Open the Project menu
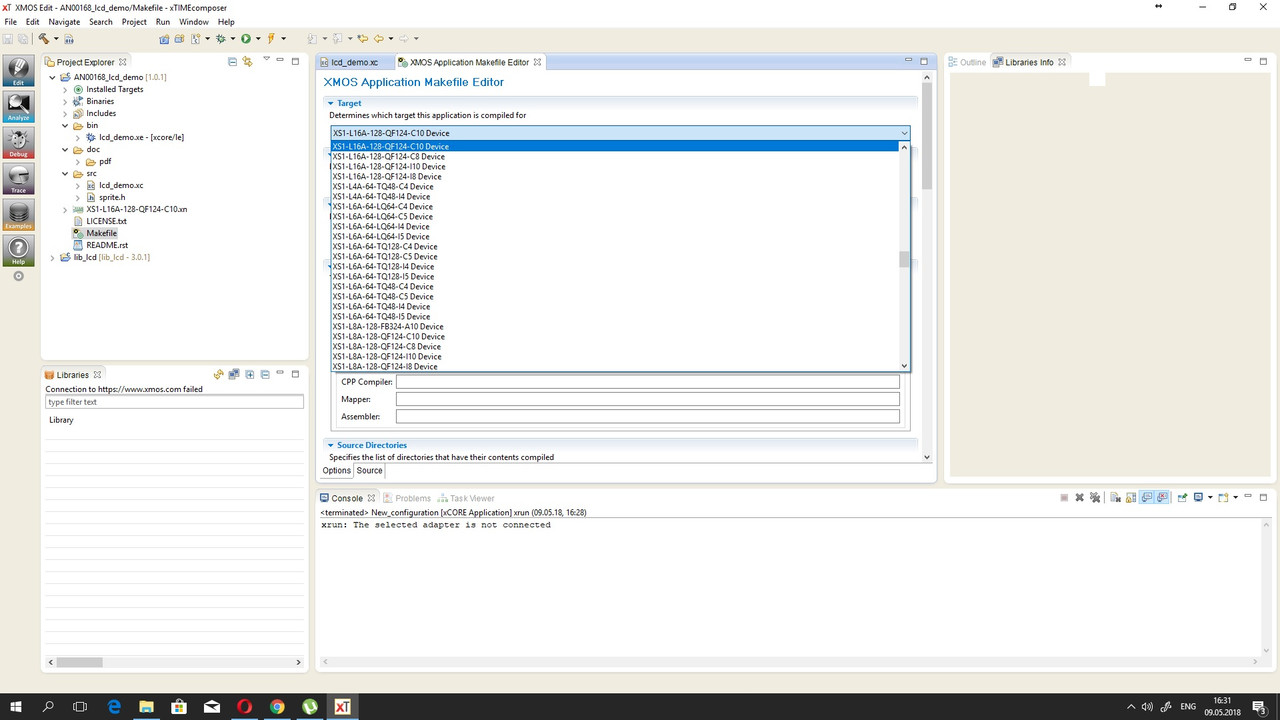Image resolution: width=1280 pixels, height=720 pixels. tap(134, 21)
